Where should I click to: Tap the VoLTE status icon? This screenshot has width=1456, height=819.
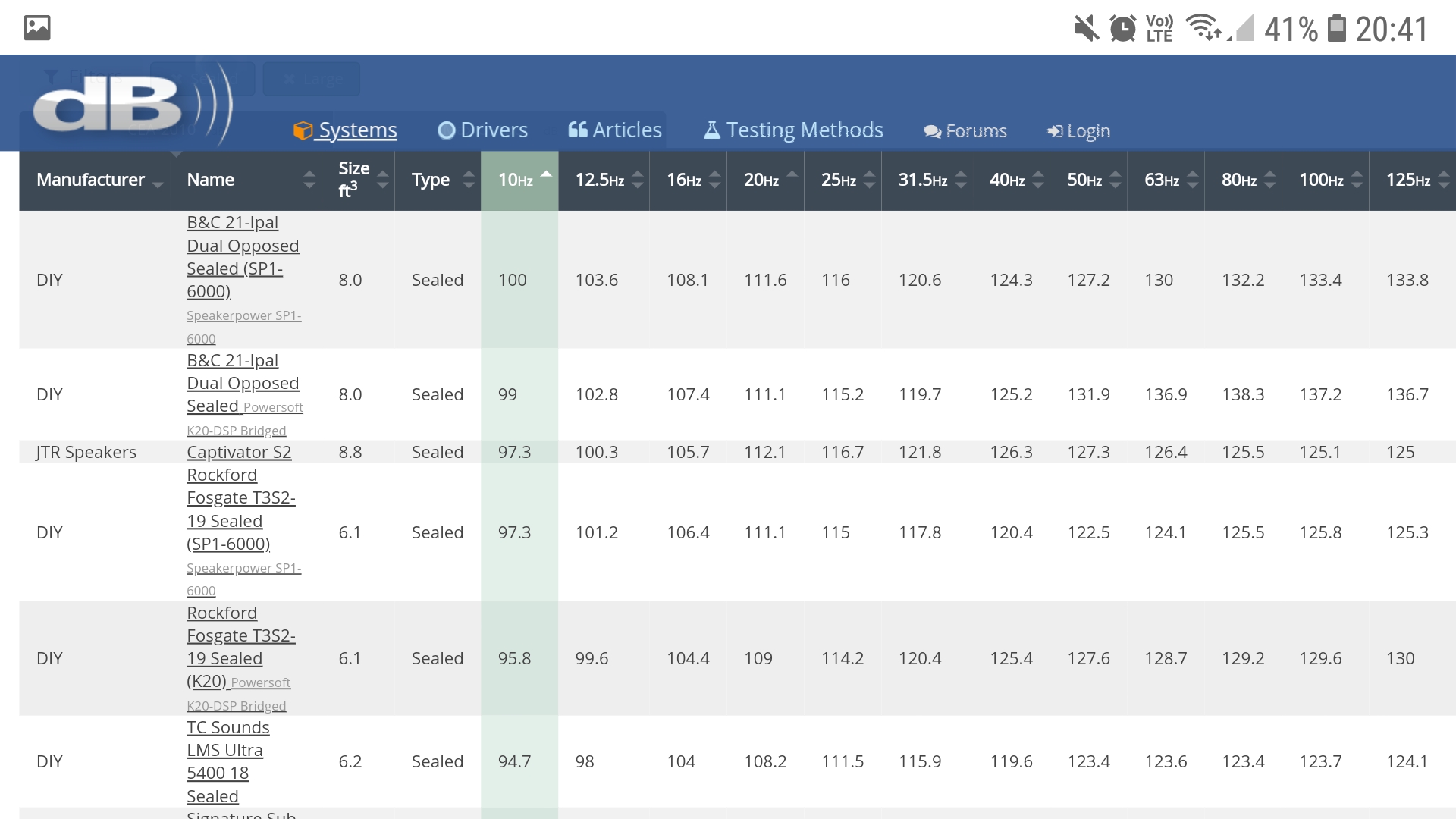click(1159, 29)
